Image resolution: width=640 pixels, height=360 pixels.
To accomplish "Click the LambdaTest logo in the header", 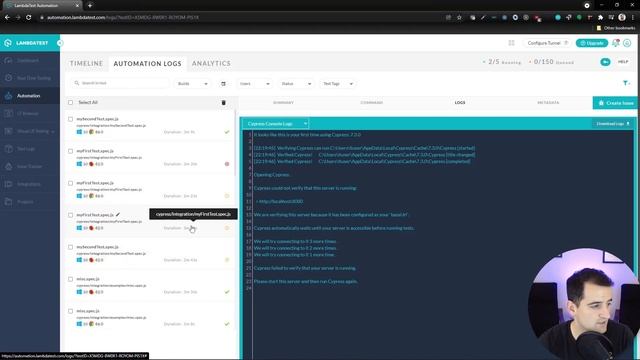I will [x=26, y=43].
